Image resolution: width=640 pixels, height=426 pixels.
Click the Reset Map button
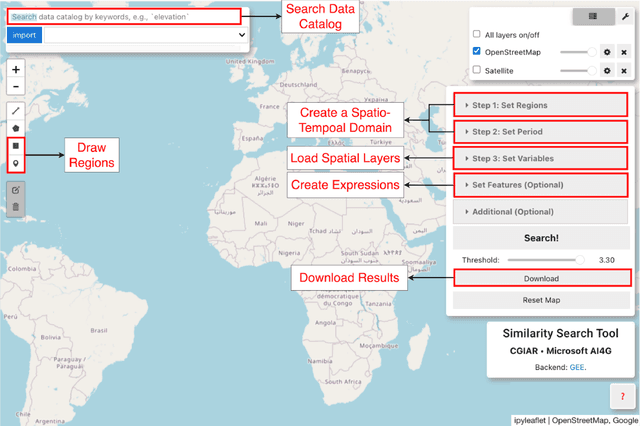tap(541, 300)
